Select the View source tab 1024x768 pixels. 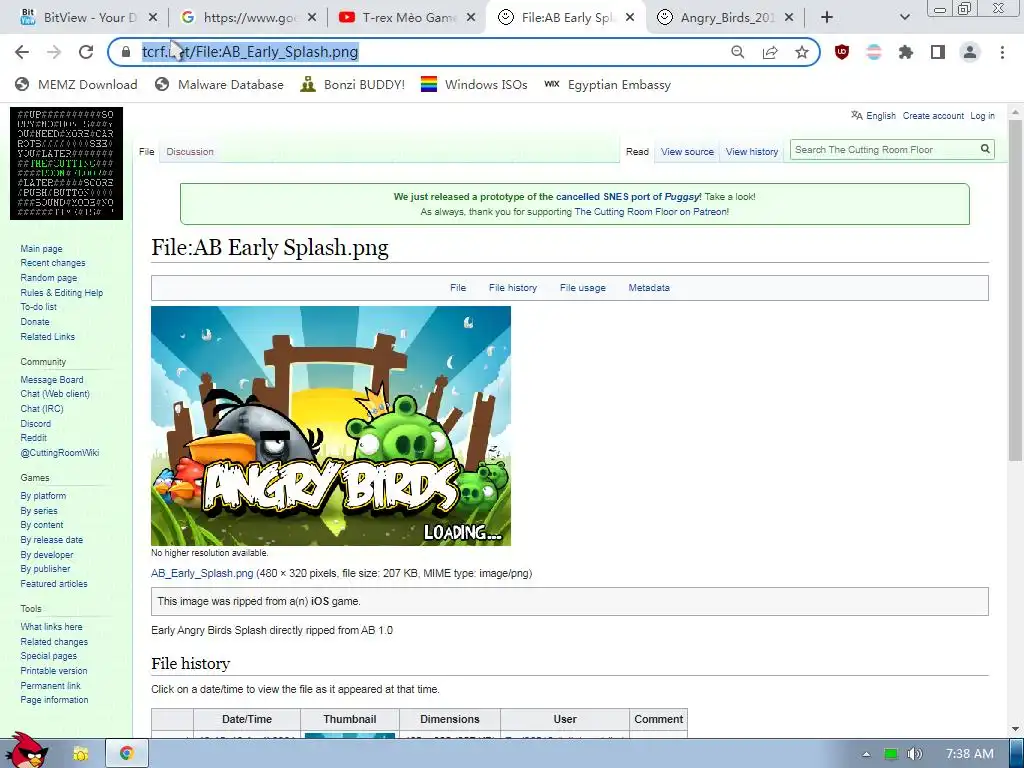687,152
